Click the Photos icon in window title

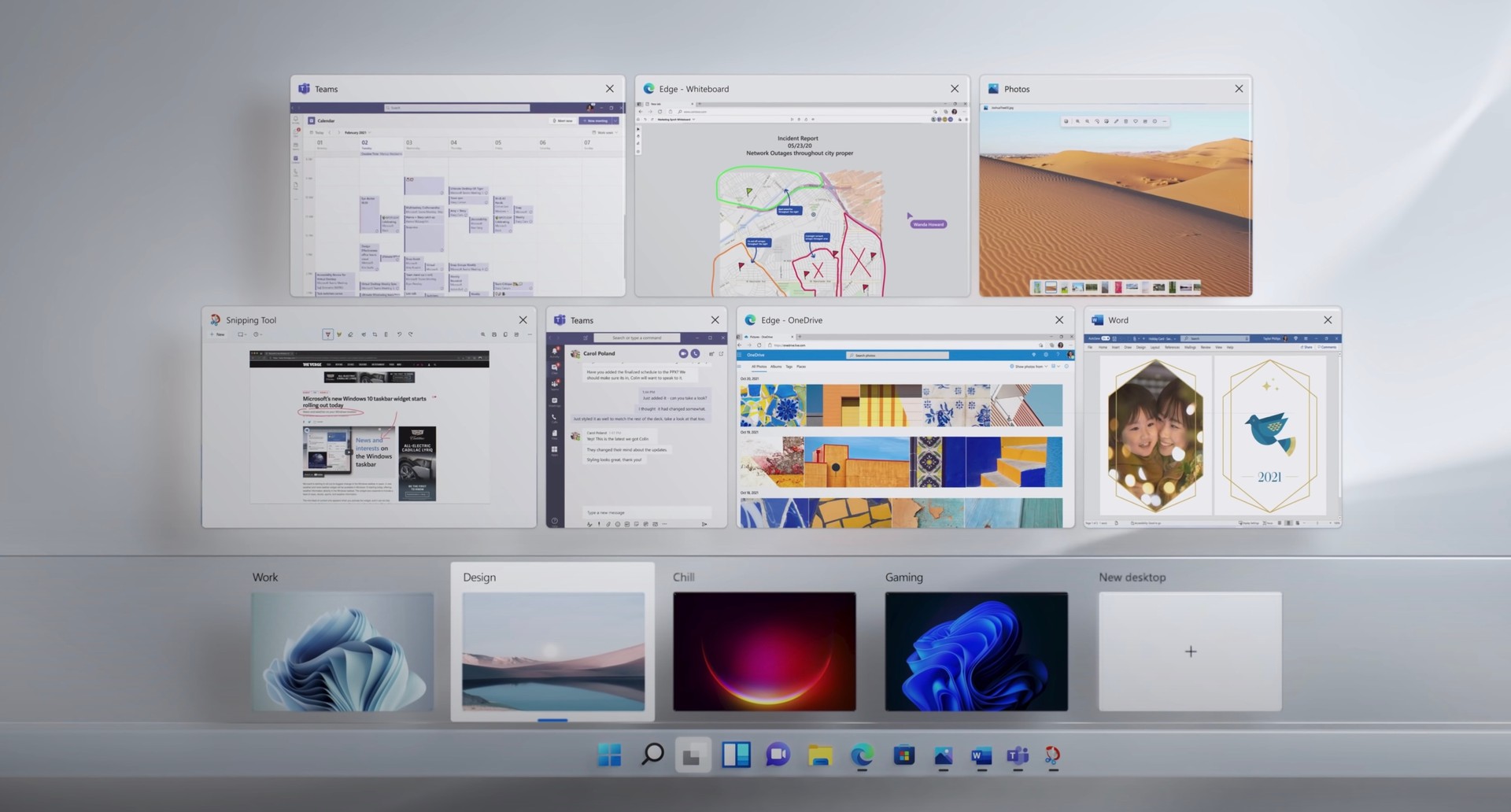click(x=993, y=89)
